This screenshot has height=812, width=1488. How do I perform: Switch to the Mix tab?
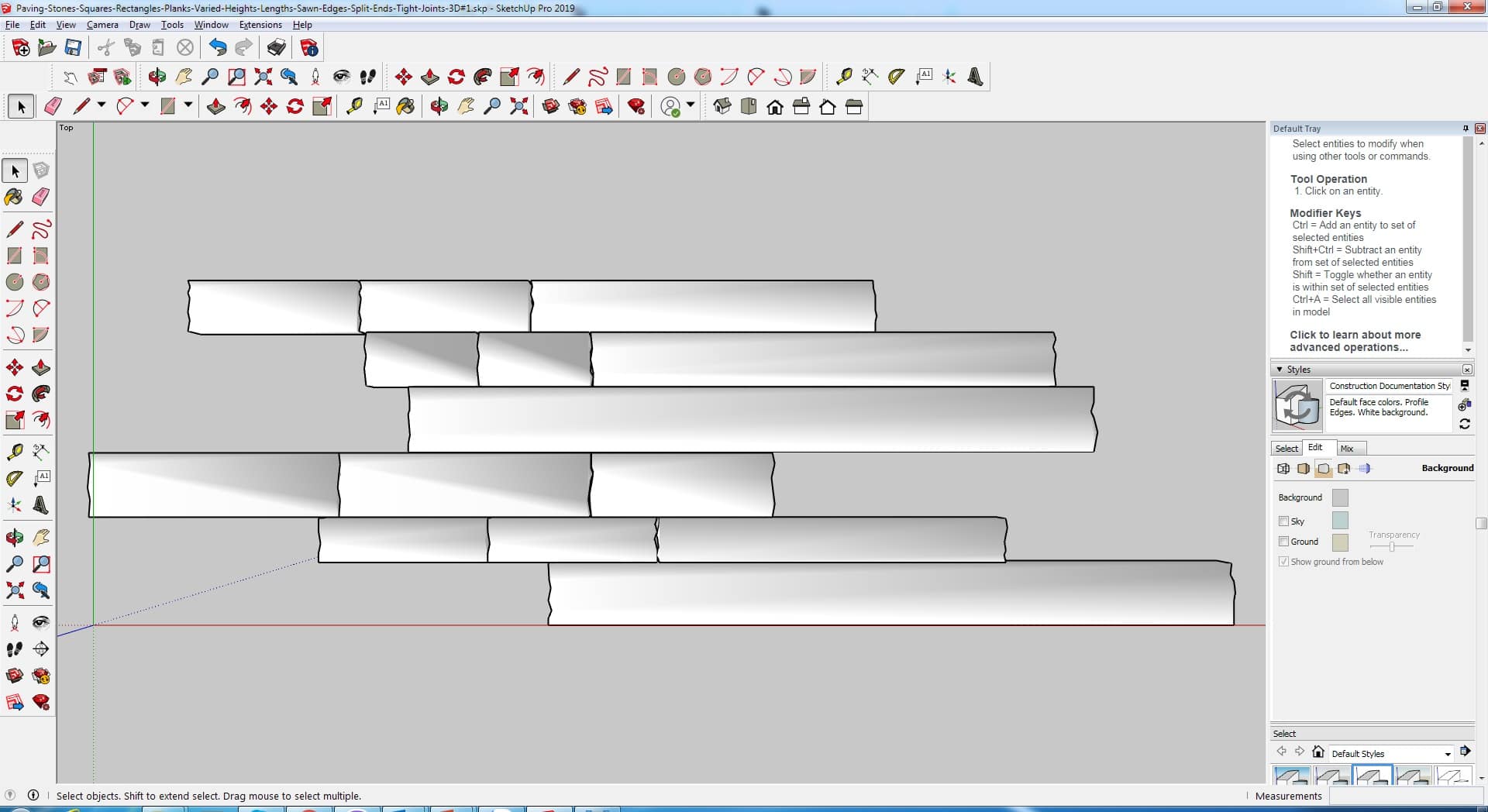1347,449
